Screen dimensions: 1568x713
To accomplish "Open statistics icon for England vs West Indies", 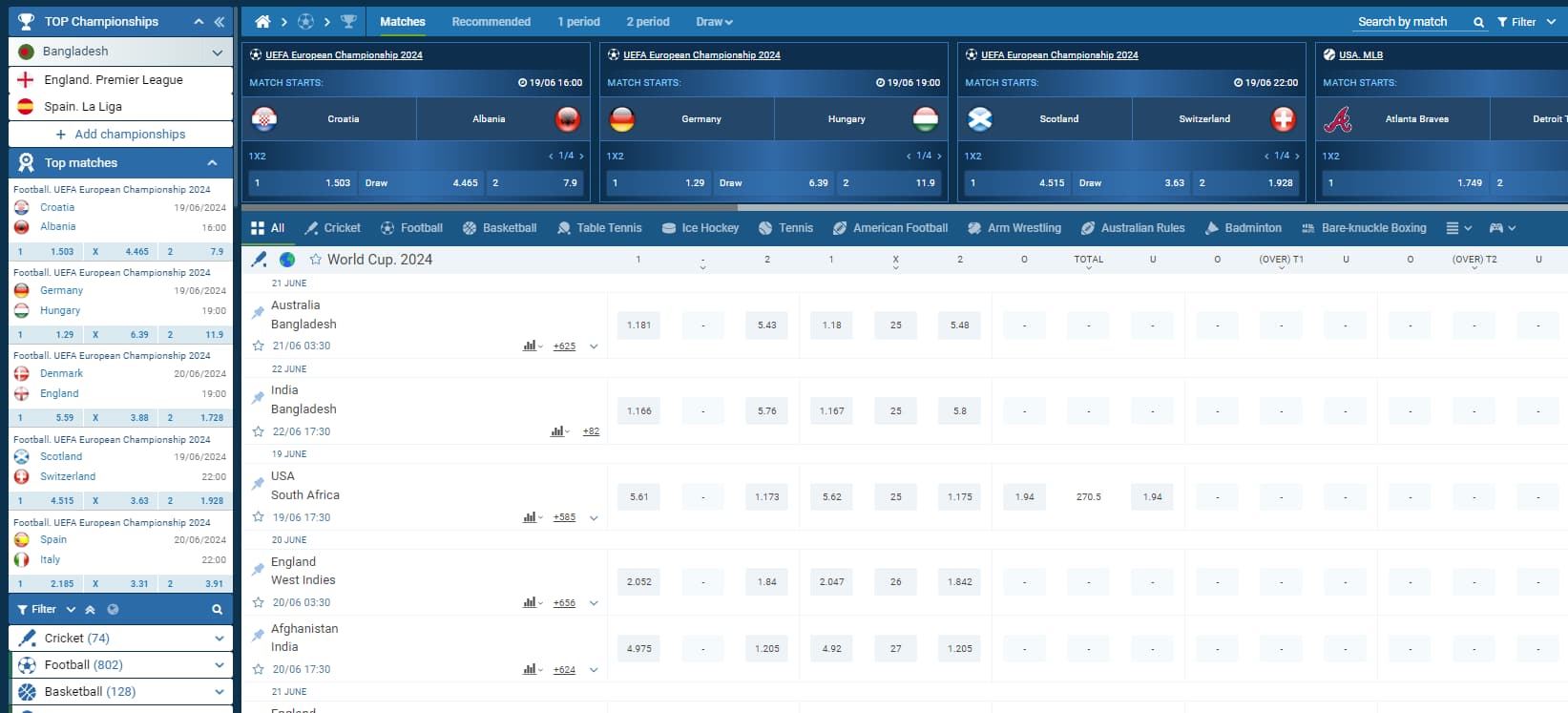I will 533,602.
